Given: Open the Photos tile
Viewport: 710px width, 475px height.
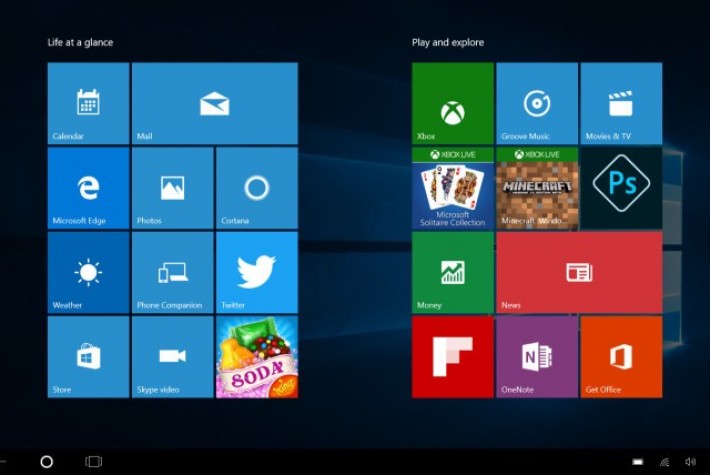Looking at the screenshot, I should (x=173, y=188).
